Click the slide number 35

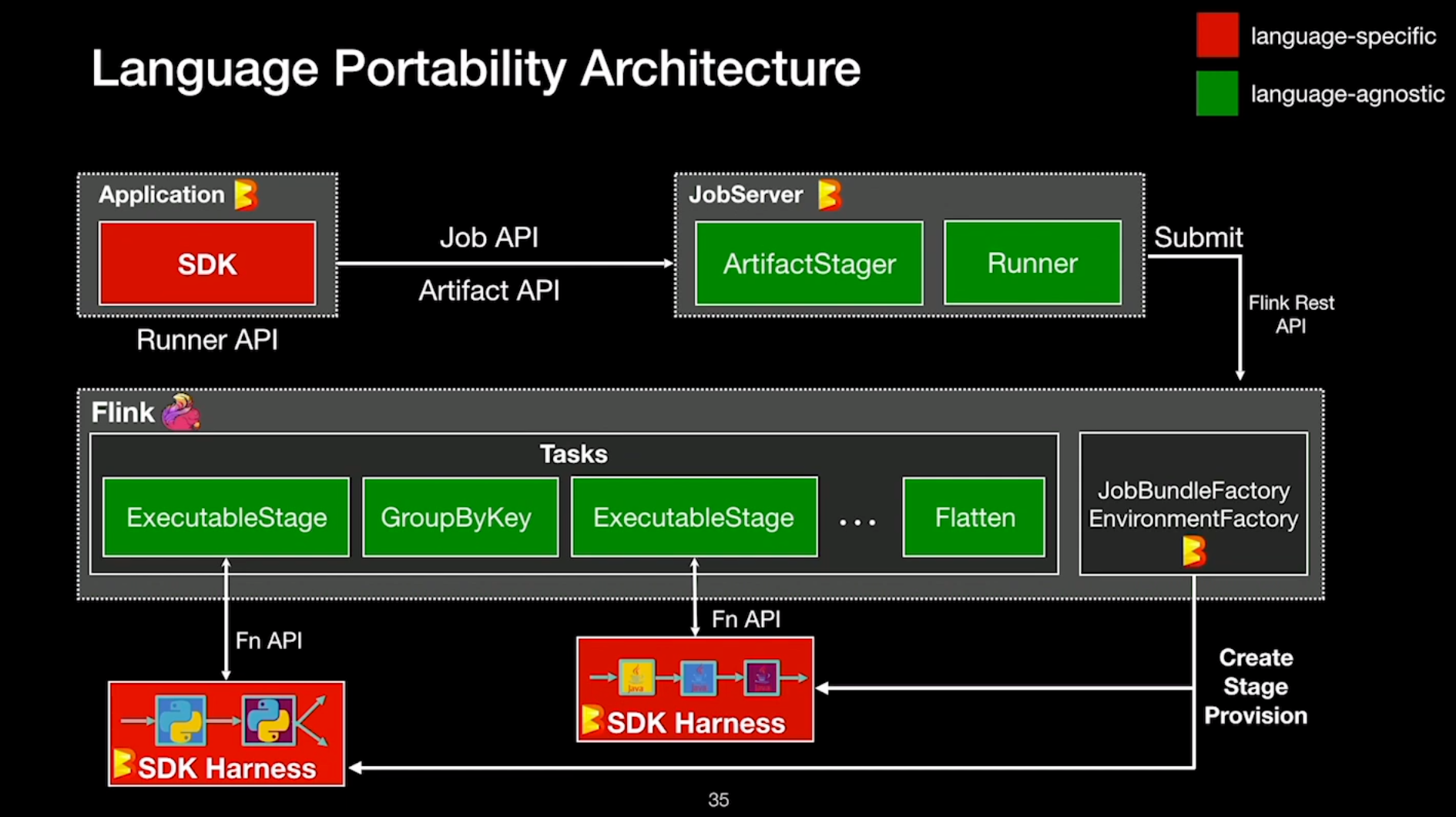[718, 800]
